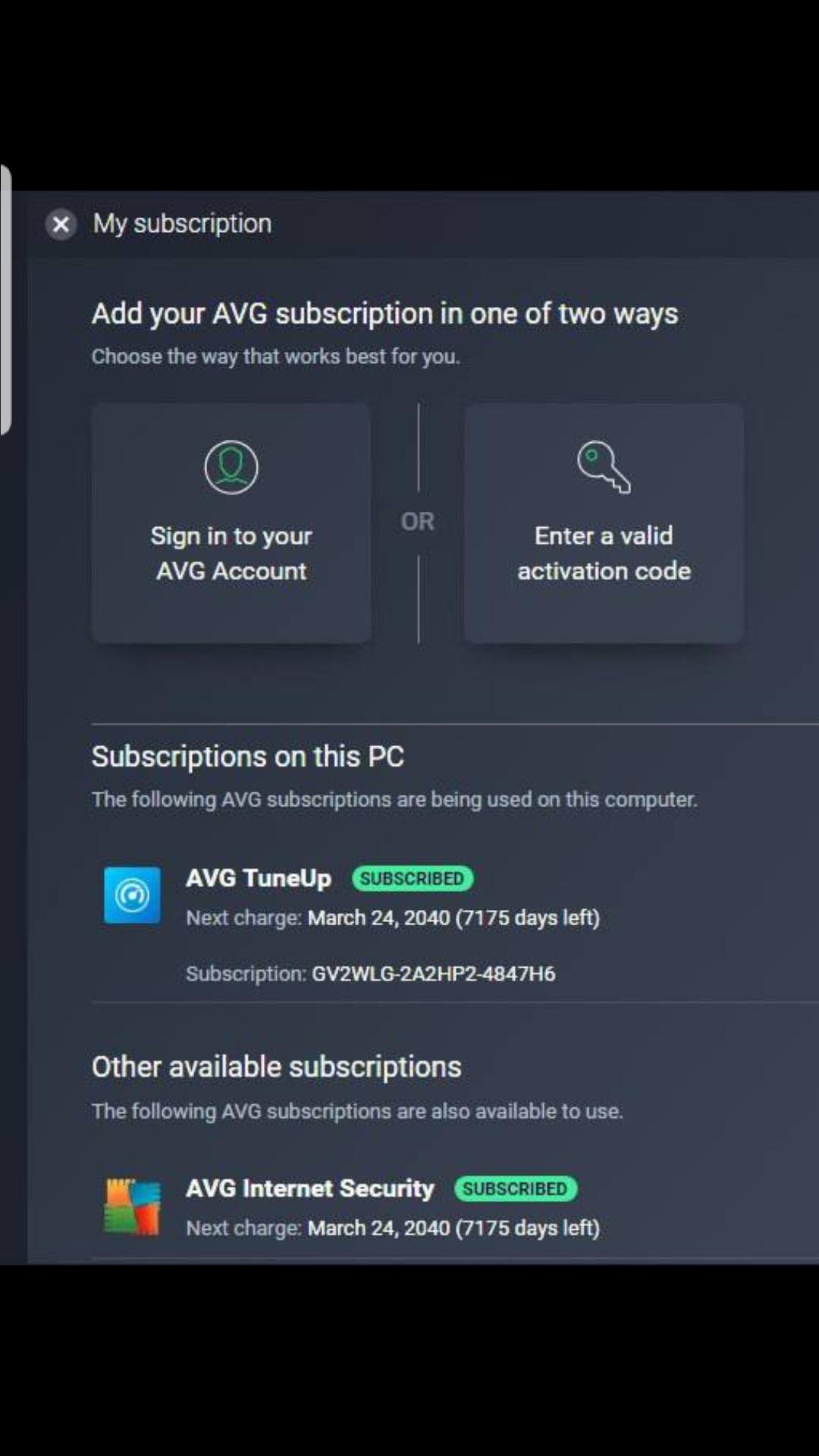
Task: Click the next charge date under AVG TuneUp
Action: point(453,918)
